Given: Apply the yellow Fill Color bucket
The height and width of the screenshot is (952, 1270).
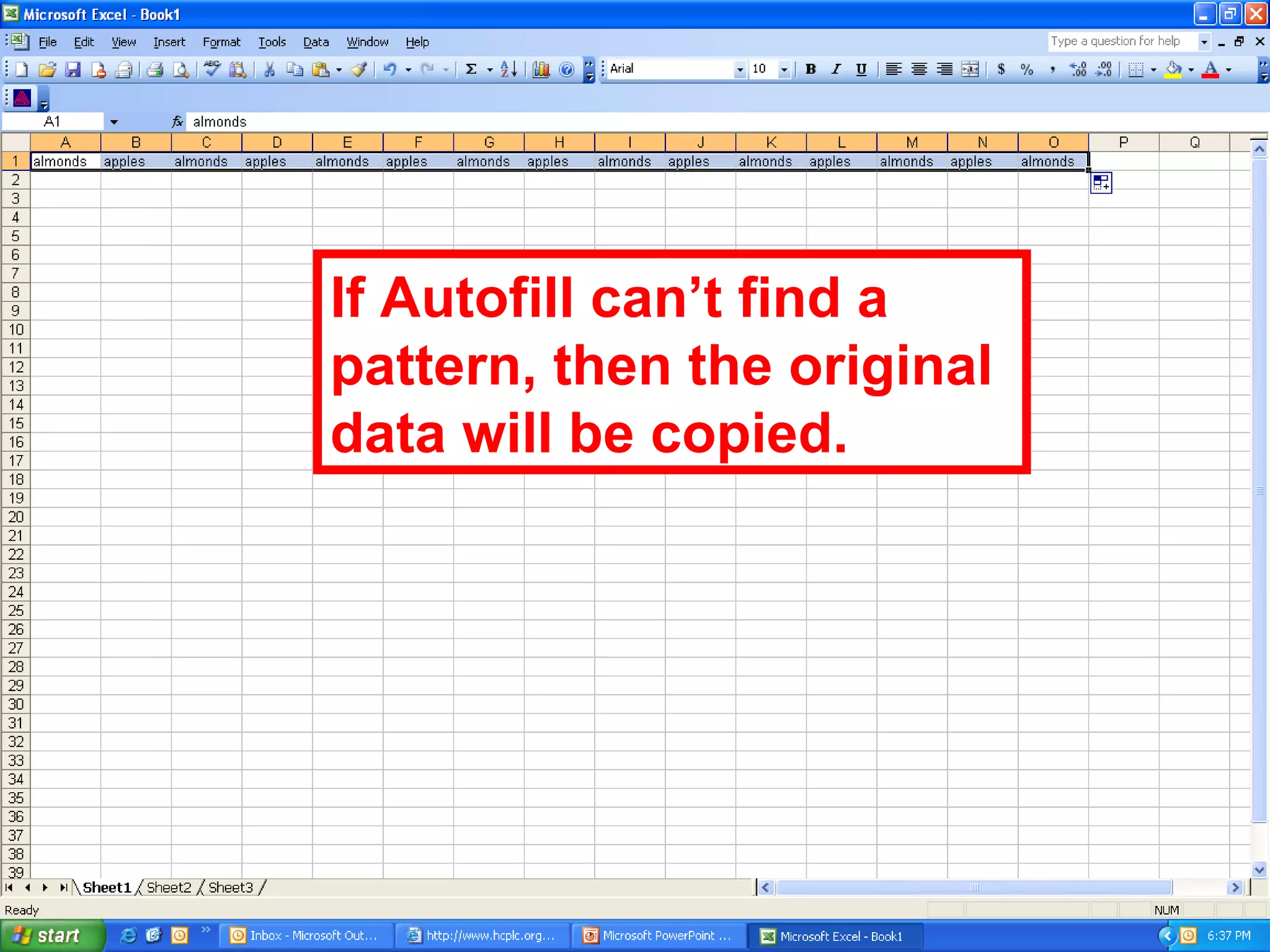Looking at the screenshot, I should tap(1174, 69).
